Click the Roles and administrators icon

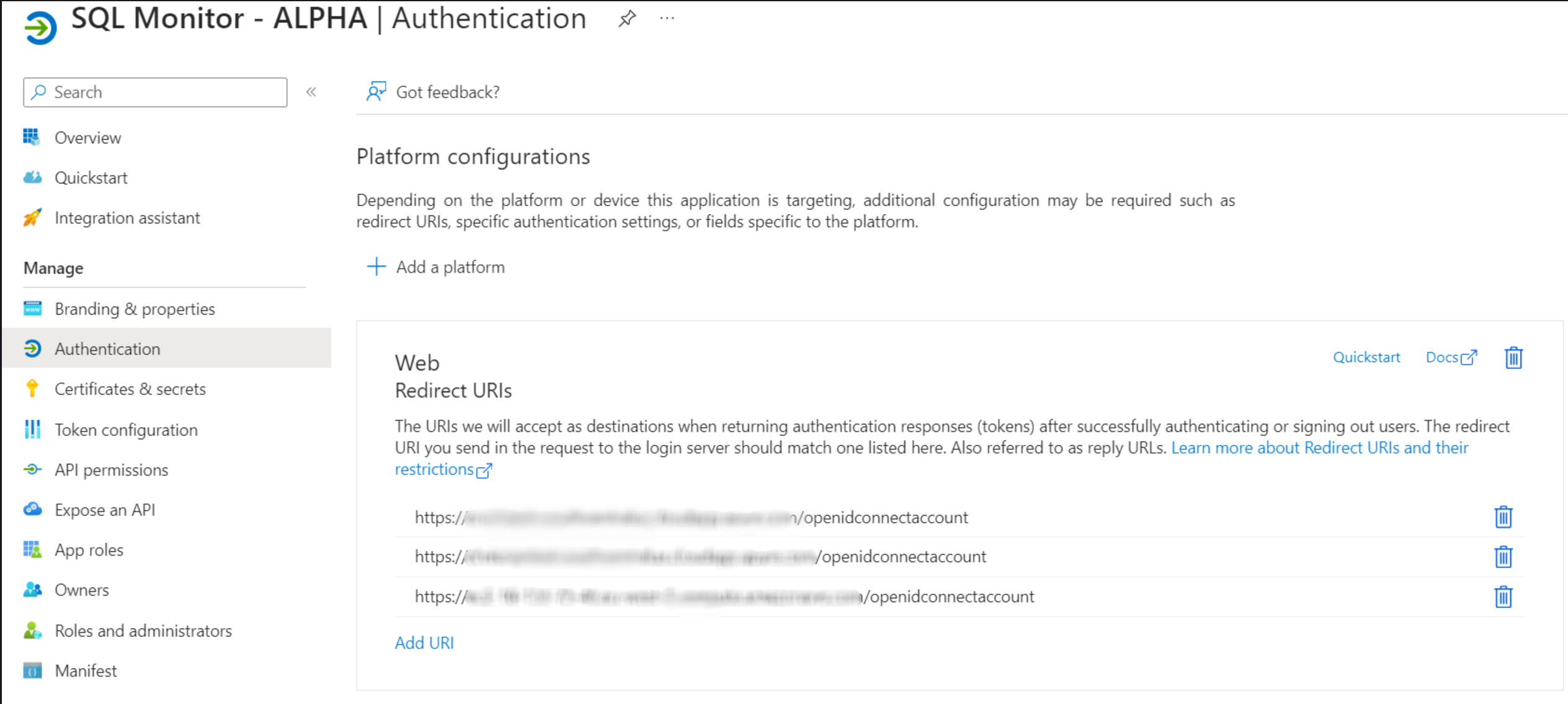(x=32, y=630)
